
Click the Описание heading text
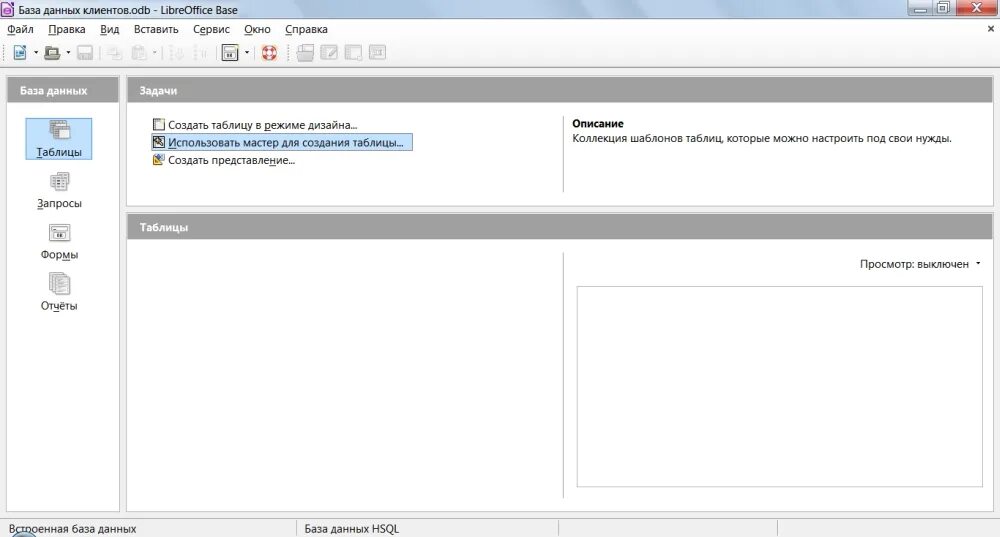click(598, 124)
